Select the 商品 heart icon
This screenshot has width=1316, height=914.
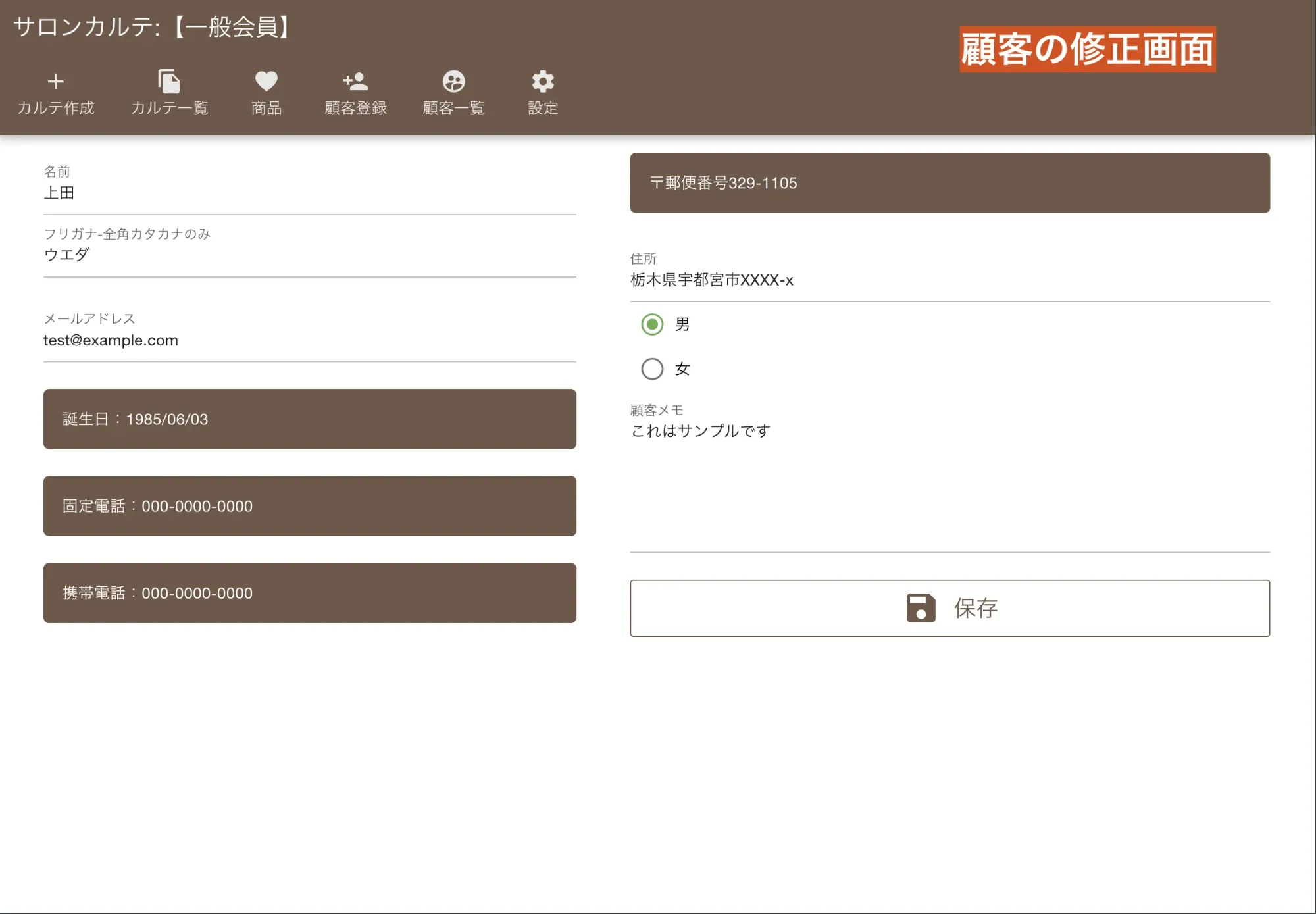coord(265,82)
